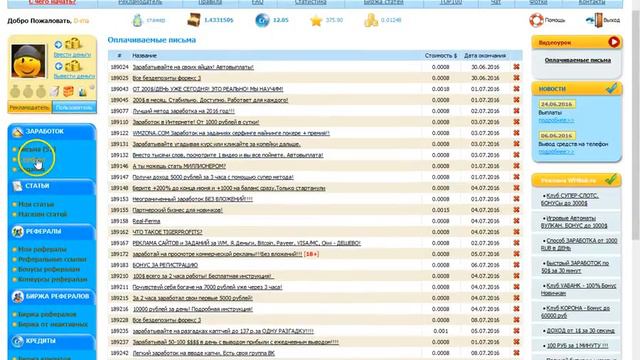Click the red X on row 189235
The height and width of the screenshot is (360, 640).
point(516,331)
